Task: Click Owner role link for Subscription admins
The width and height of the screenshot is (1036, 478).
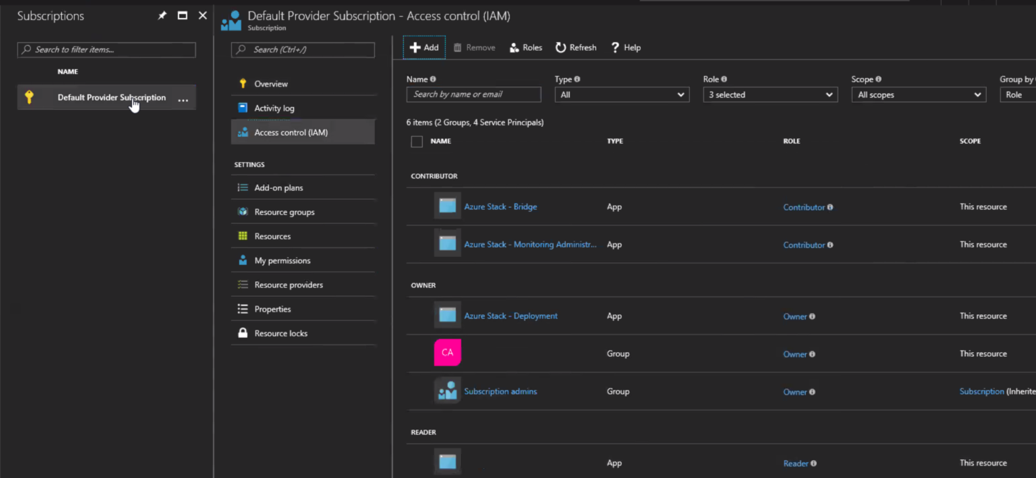Action: (x=795, y=392)
